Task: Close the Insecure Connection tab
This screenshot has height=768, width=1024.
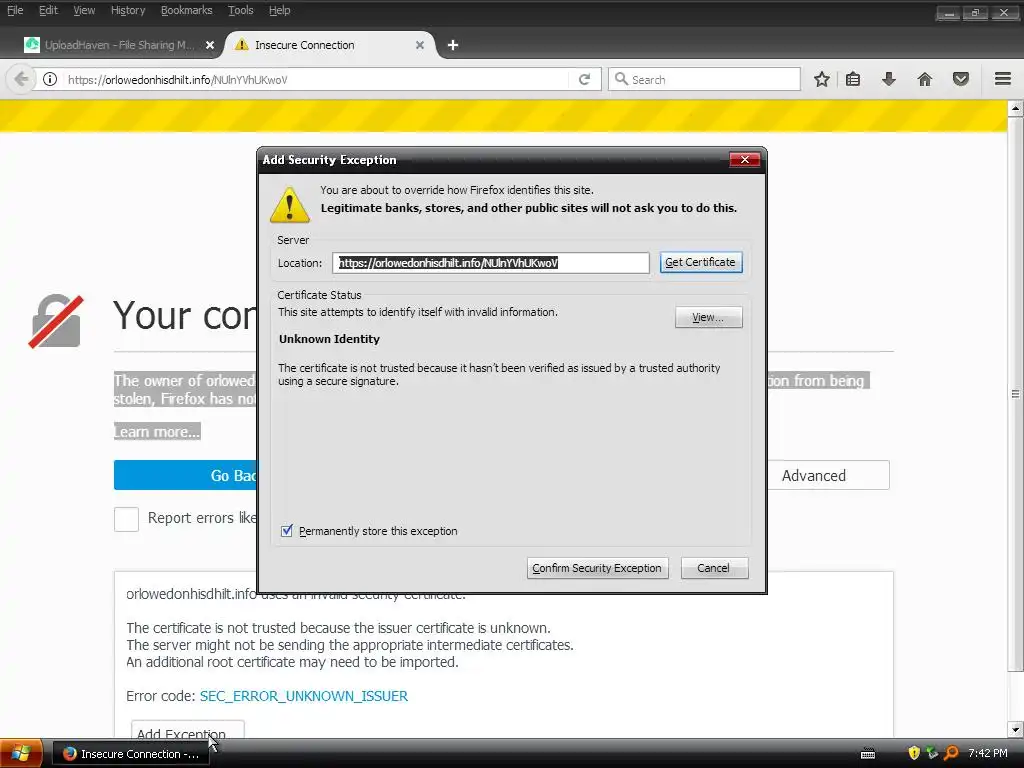Action: tap(420, 45)
